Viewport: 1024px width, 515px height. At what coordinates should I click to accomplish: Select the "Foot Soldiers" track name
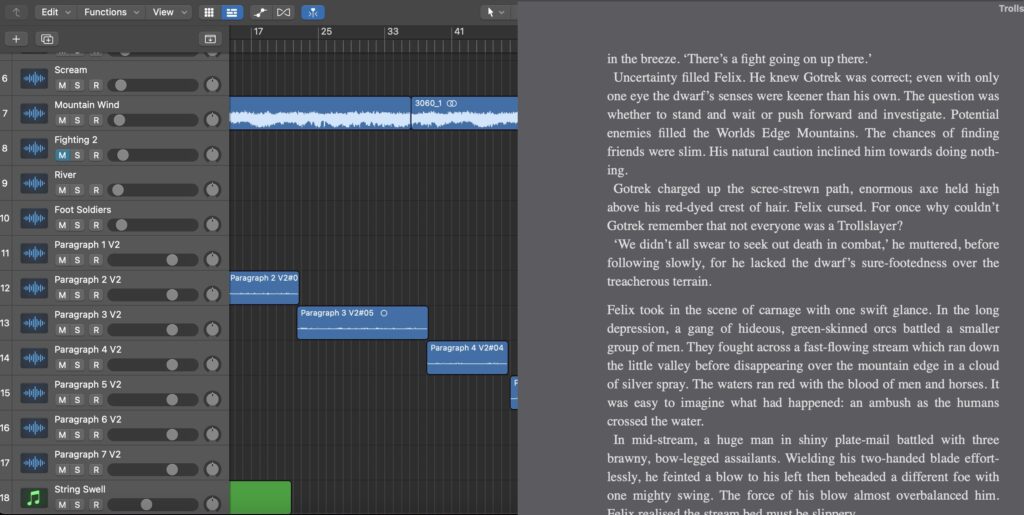[83, 210]
